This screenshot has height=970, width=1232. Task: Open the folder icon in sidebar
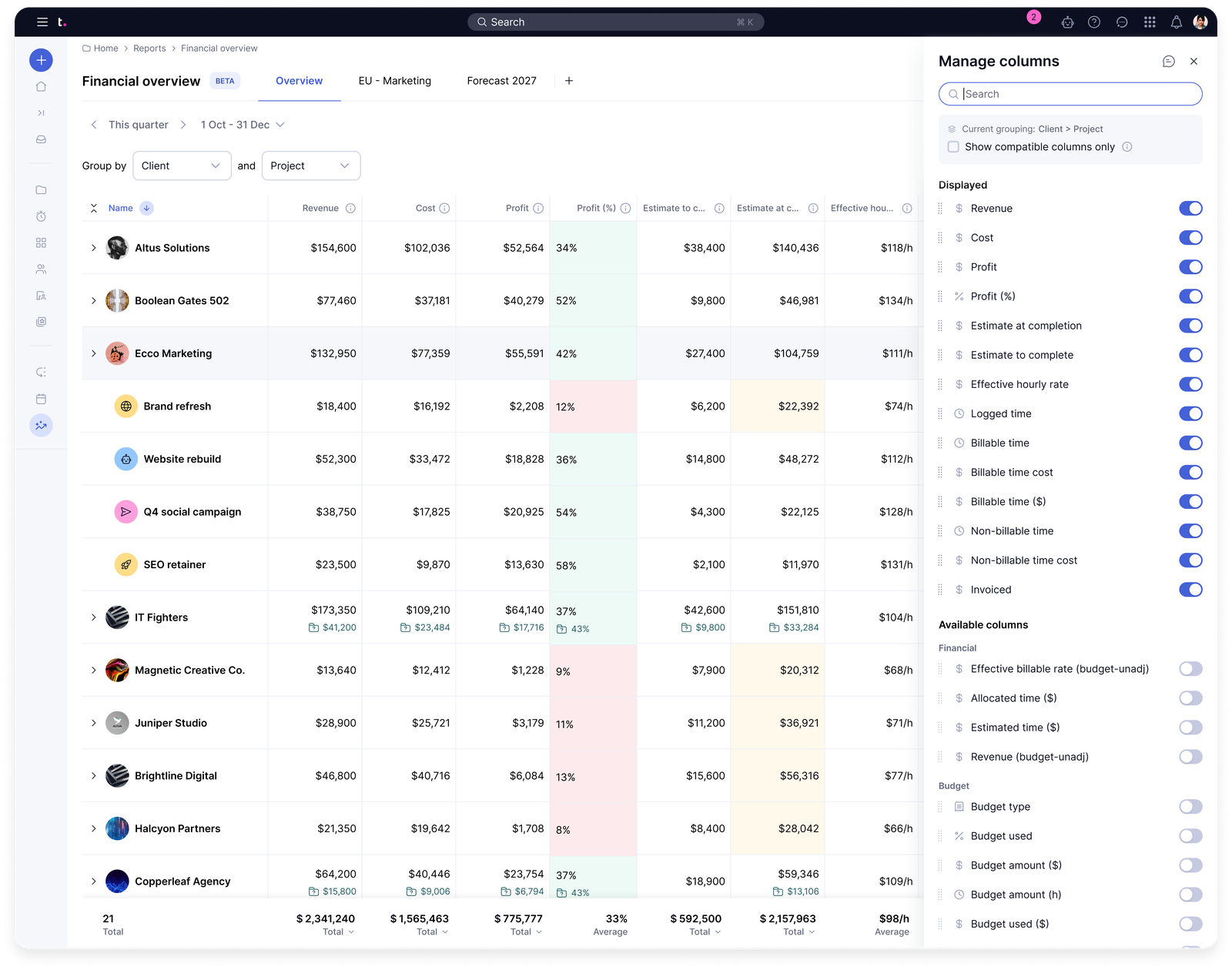(41, 190)
